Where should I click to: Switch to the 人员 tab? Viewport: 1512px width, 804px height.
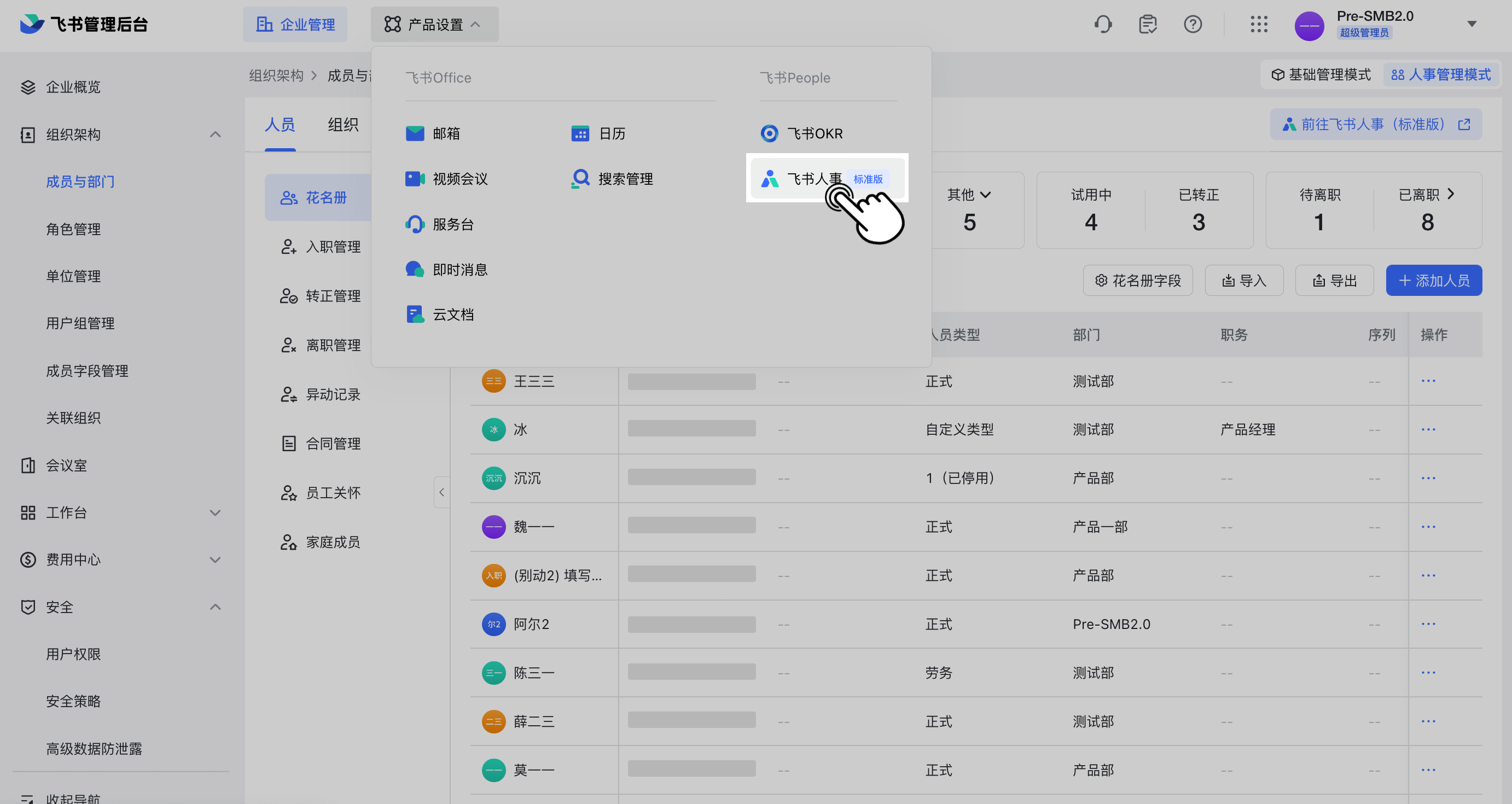click(x=280, y=124)
